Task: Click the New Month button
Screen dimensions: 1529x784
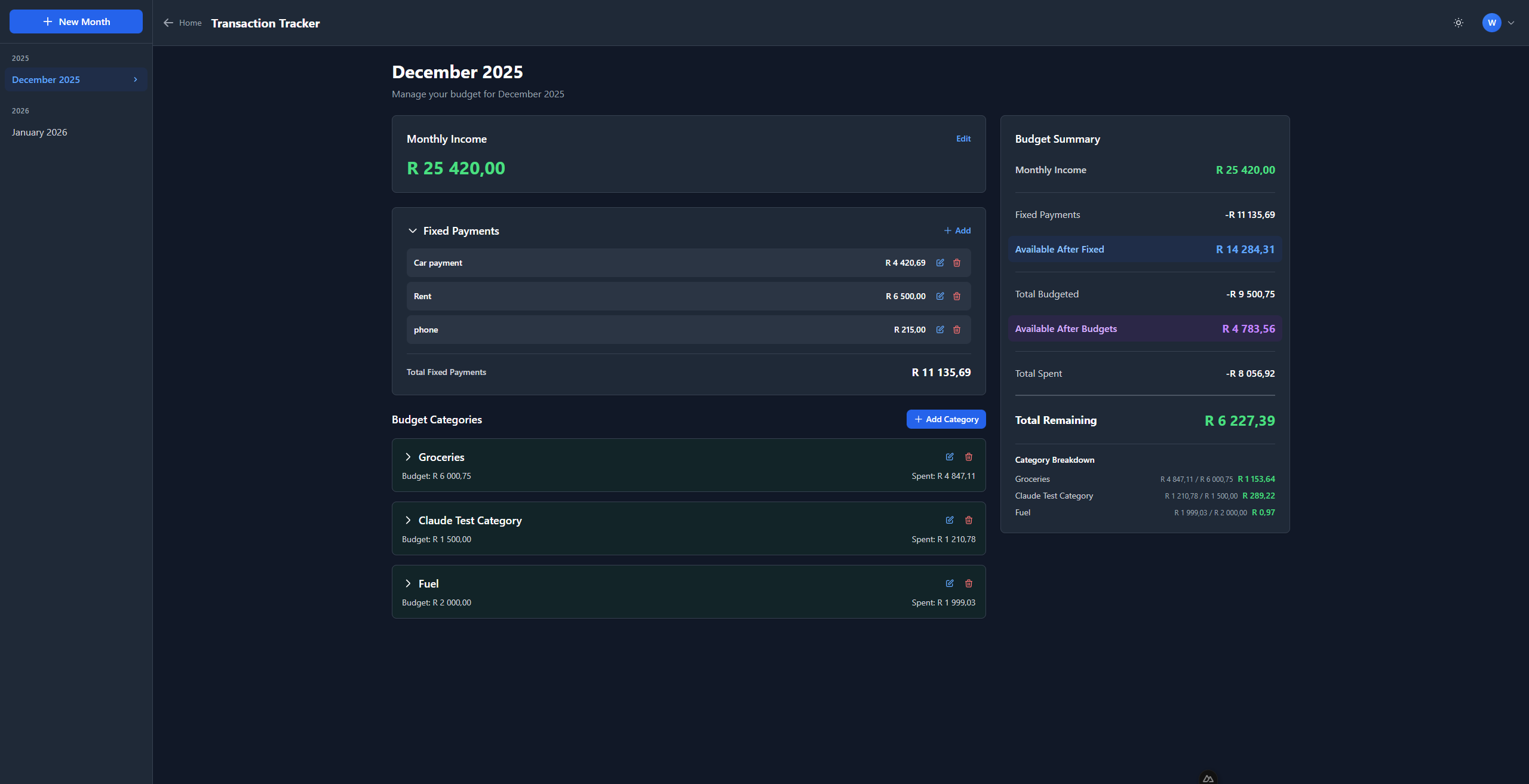Action: (76, 21)
